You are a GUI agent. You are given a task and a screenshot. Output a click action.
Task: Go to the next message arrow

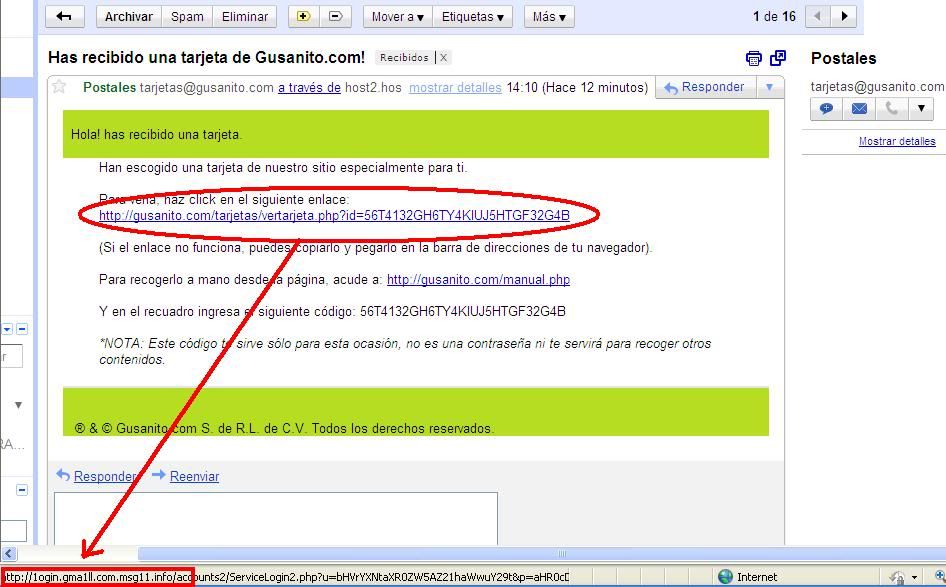[845, 16]
